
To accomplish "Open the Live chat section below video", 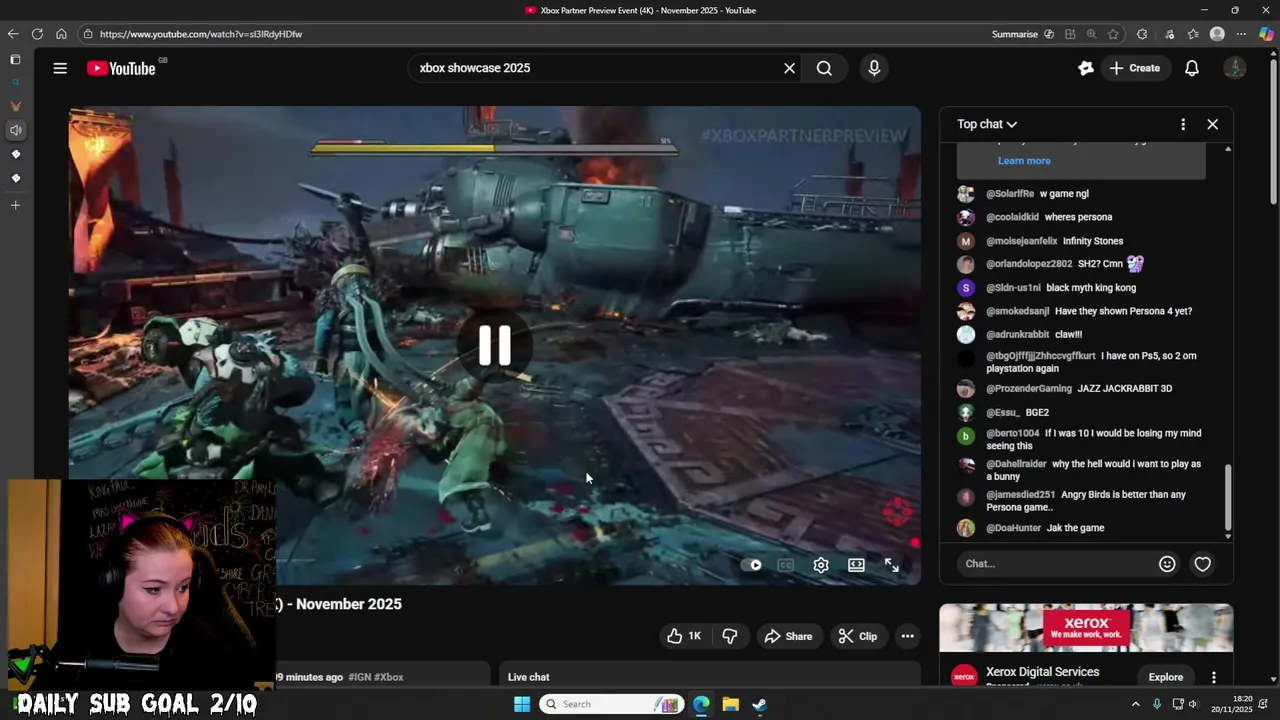I will (709, 677).
